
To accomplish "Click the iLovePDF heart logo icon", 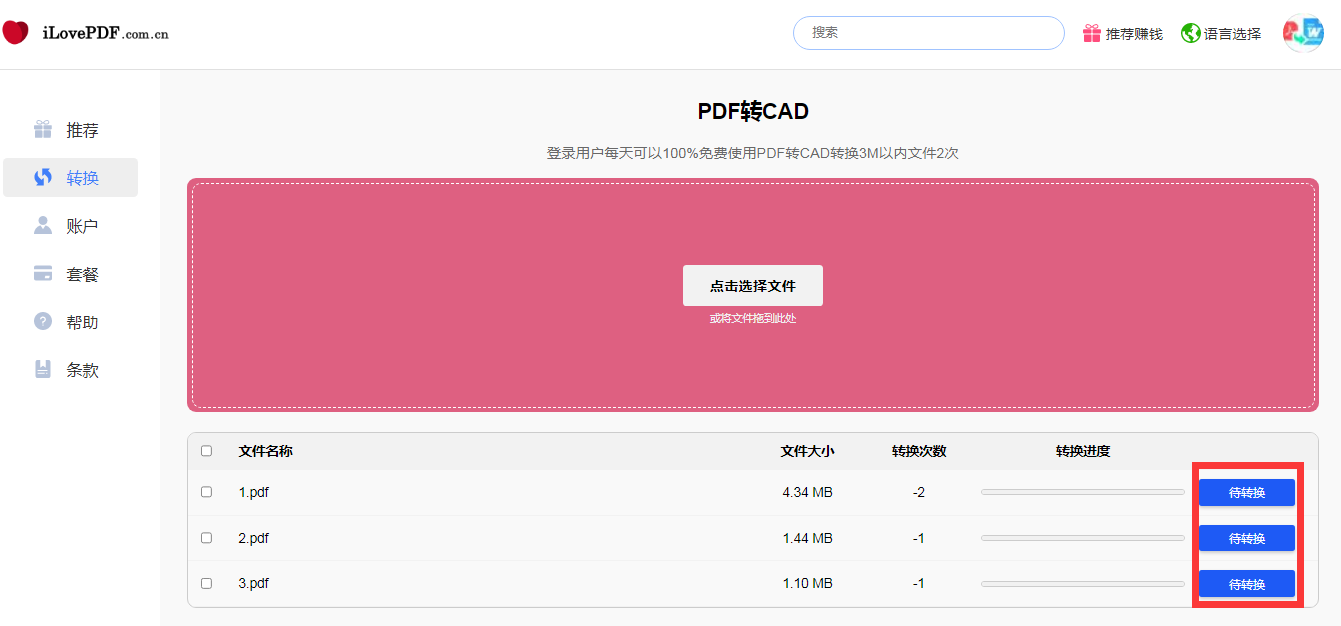I will [16, 31].
